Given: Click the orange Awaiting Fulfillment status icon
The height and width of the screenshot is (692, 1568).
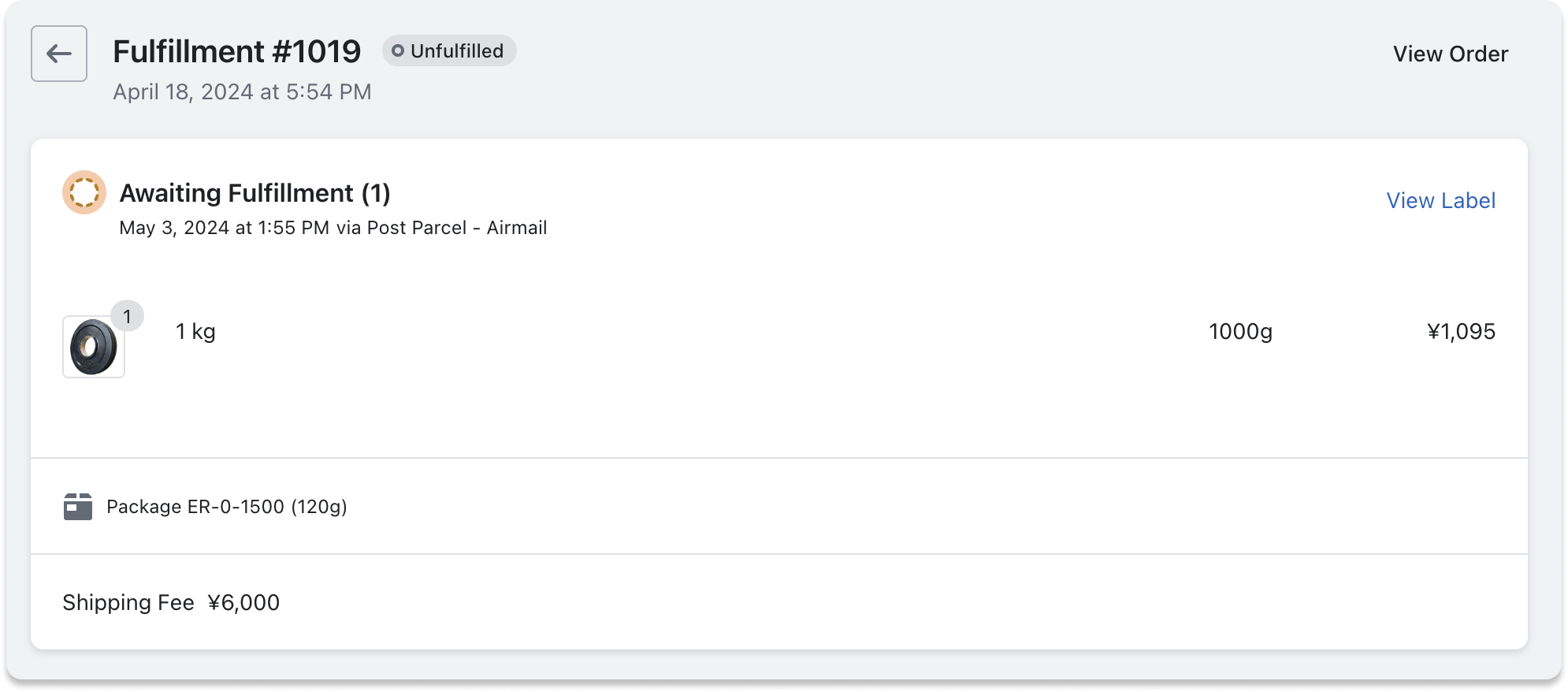Looking at the screenshot, I should (84, 192).
